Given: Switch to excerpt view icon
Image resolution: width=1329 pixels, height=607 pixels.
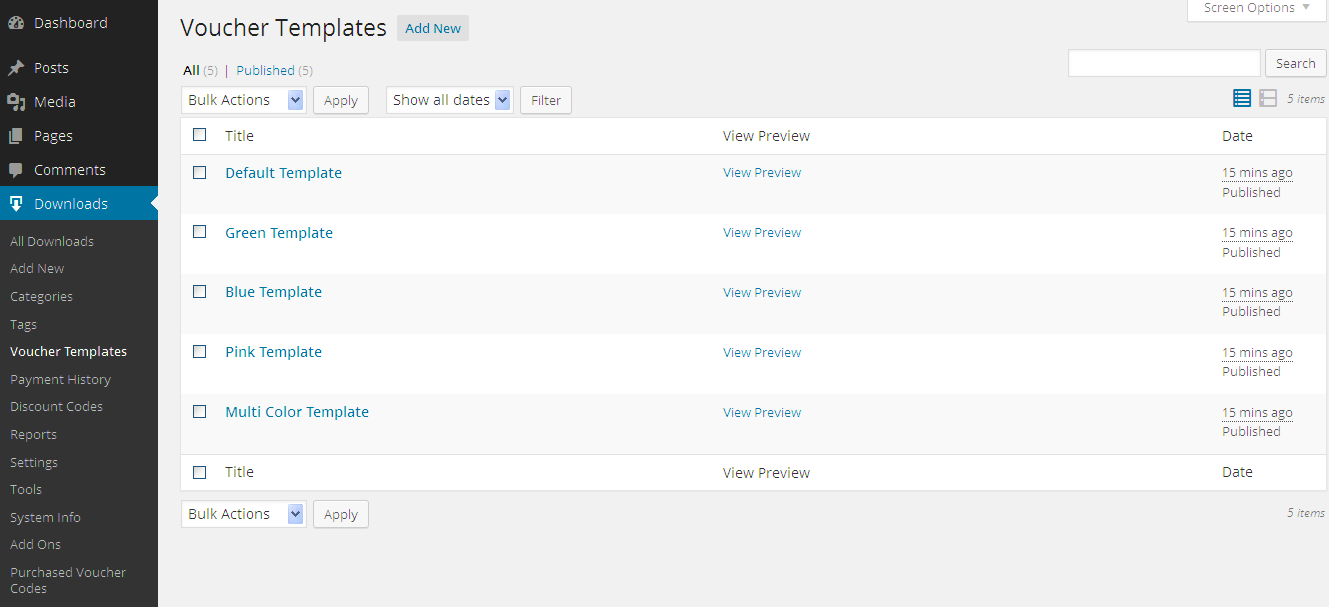Looking at the screenshot, I should (1268, 98).
